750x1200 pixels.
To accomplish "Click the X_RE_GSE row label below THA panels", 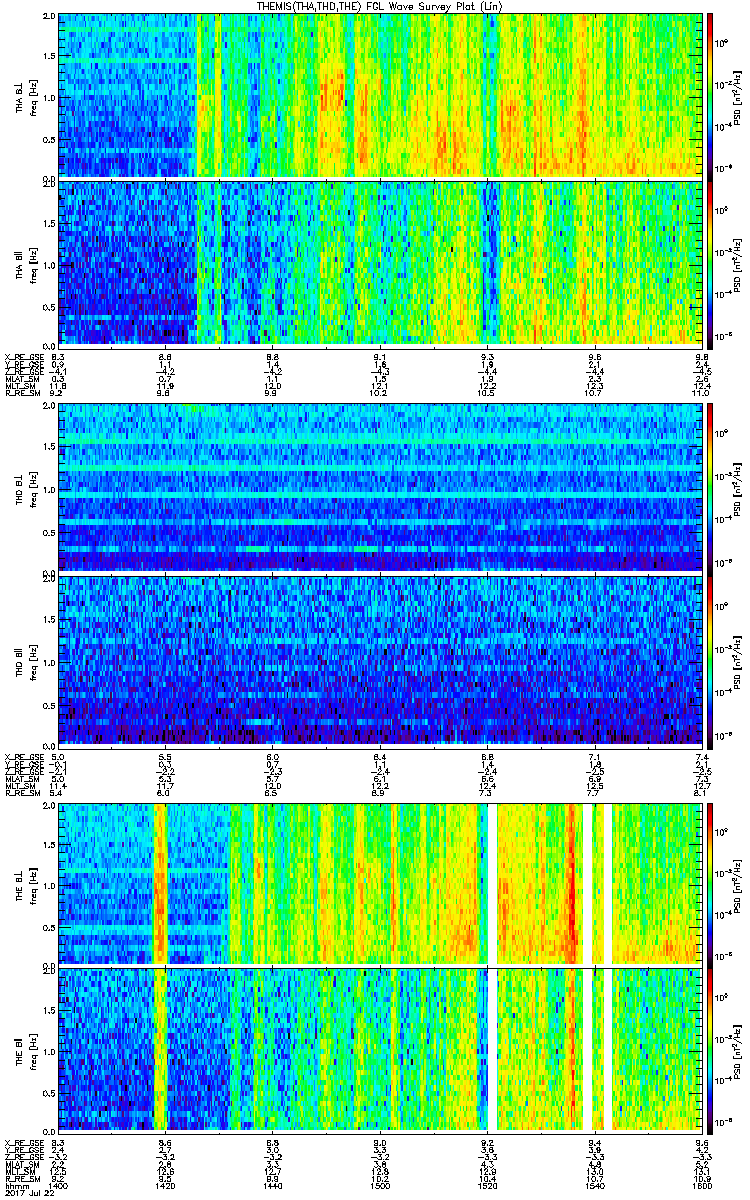I will 23,356.
